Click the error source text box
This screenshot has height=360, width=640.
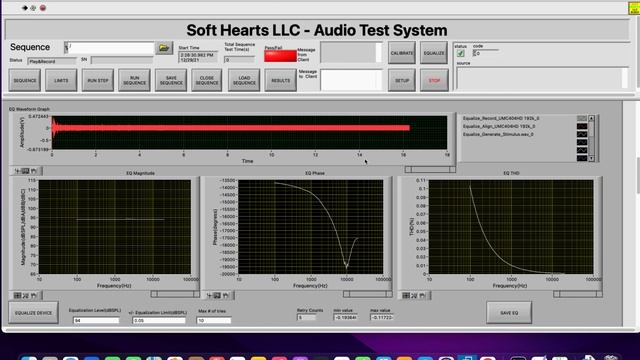point(542,78)
